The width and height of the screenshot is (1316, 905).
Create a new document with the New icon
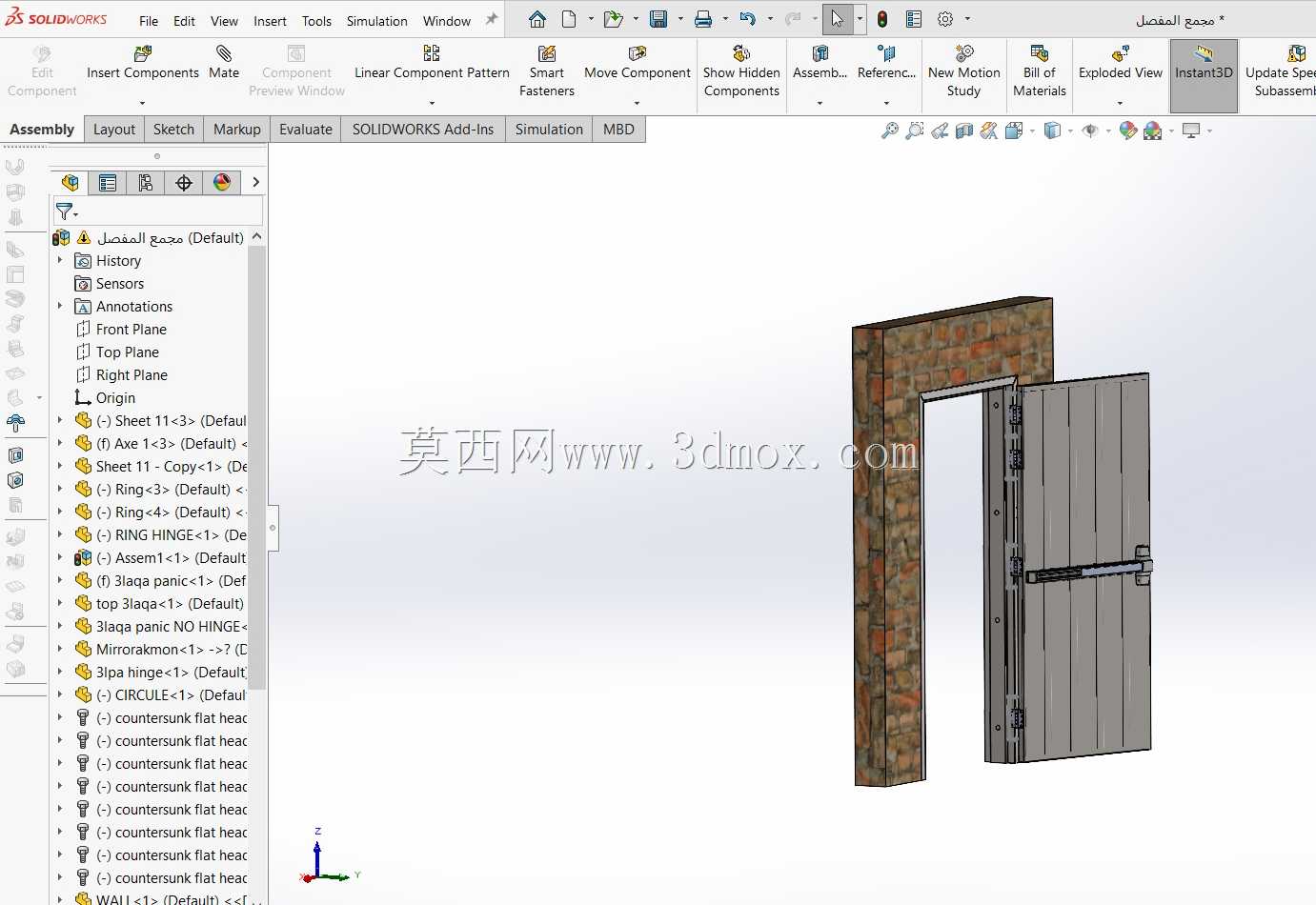click(569, 19)
